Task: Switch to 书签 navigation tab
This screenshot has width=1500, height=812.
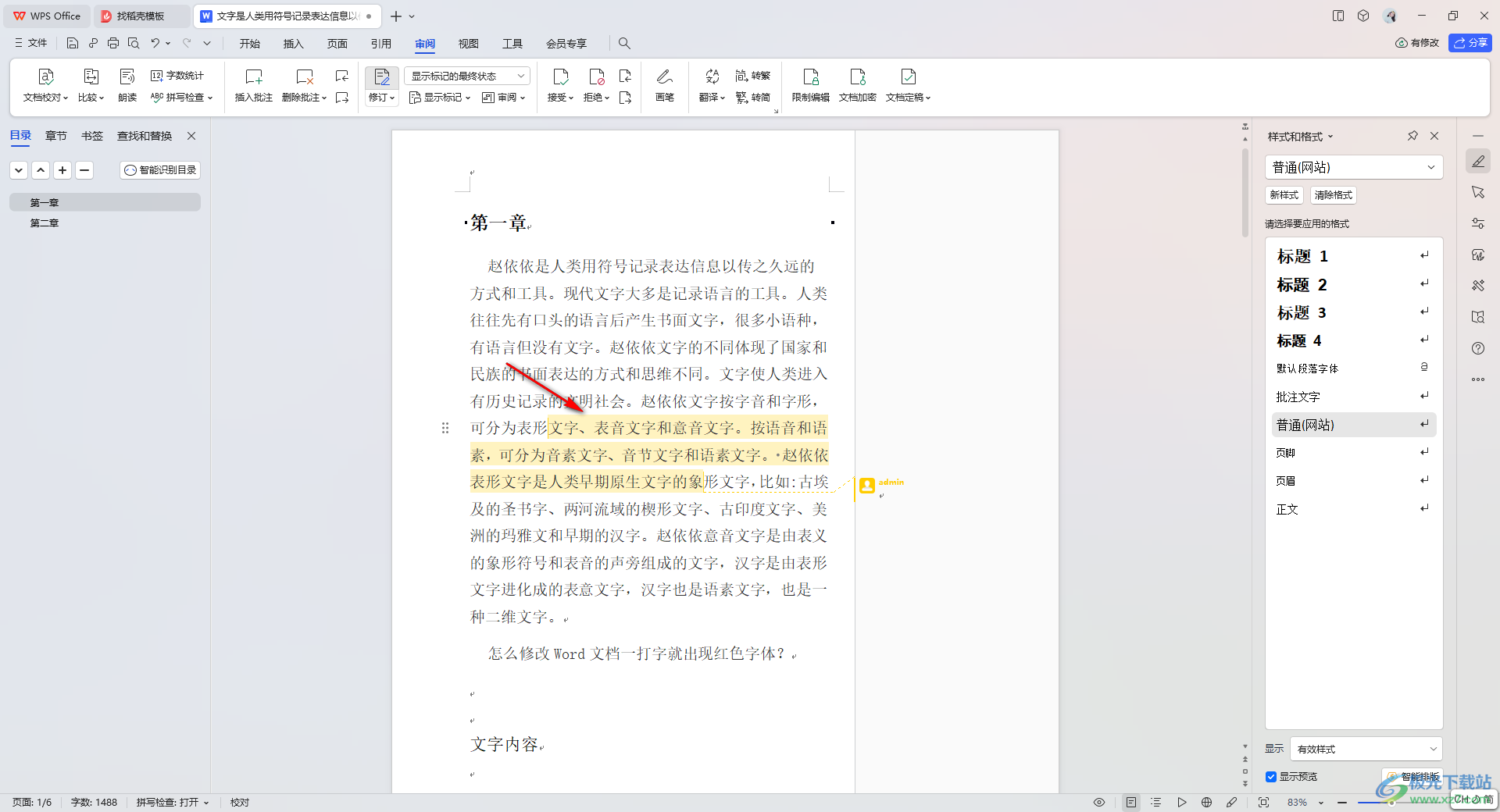Action: coord(92,136)
